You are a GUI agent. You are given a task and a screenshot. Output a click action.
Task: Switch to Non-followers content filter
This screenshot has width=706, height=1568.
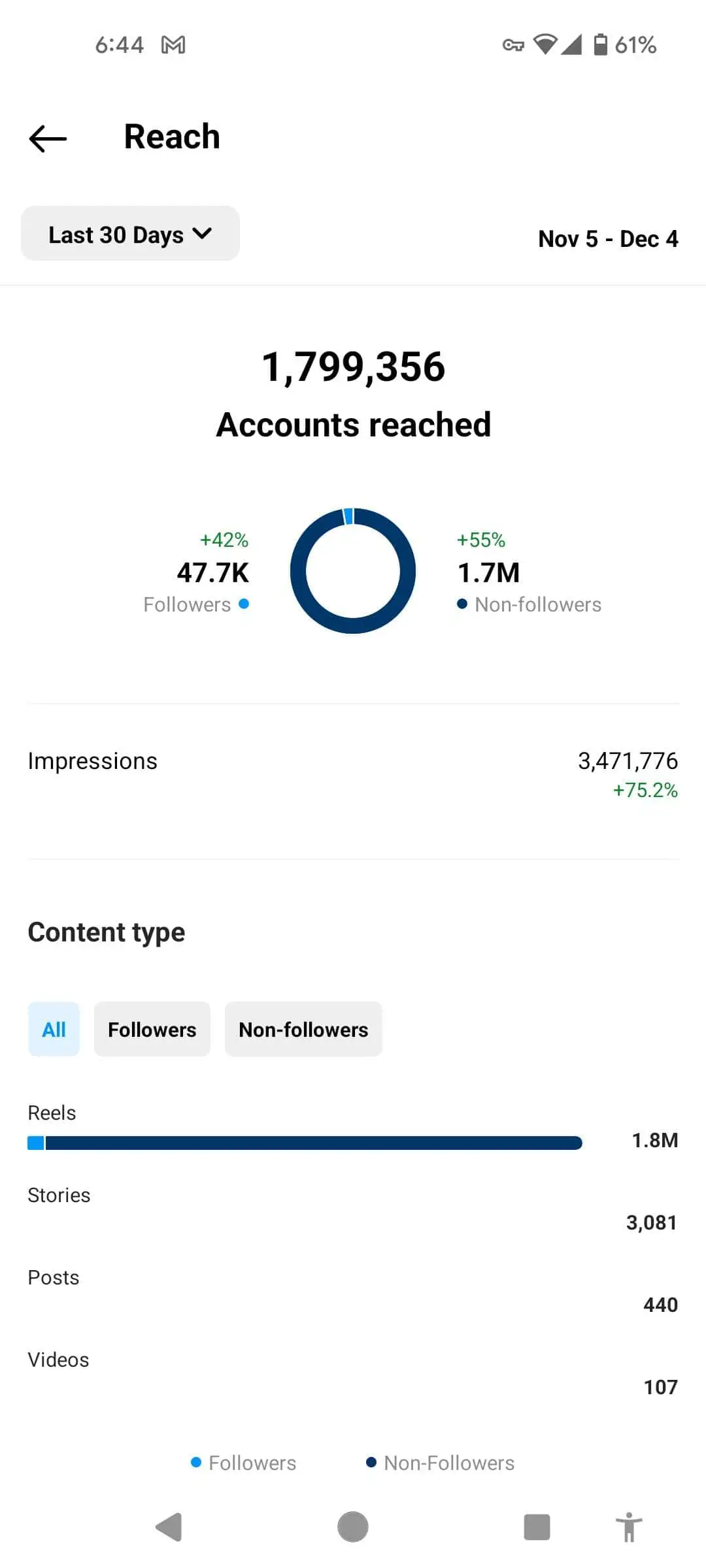tap(303, 1030)
